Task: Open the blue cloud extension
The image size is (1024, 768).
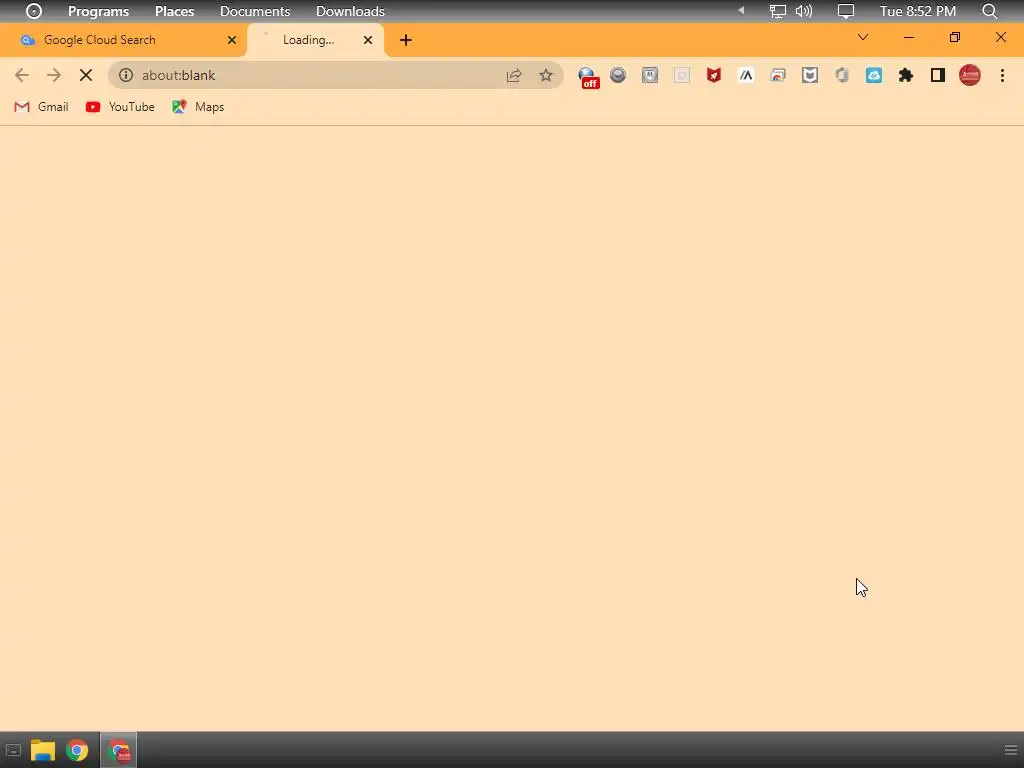Action: coord(874,75)
